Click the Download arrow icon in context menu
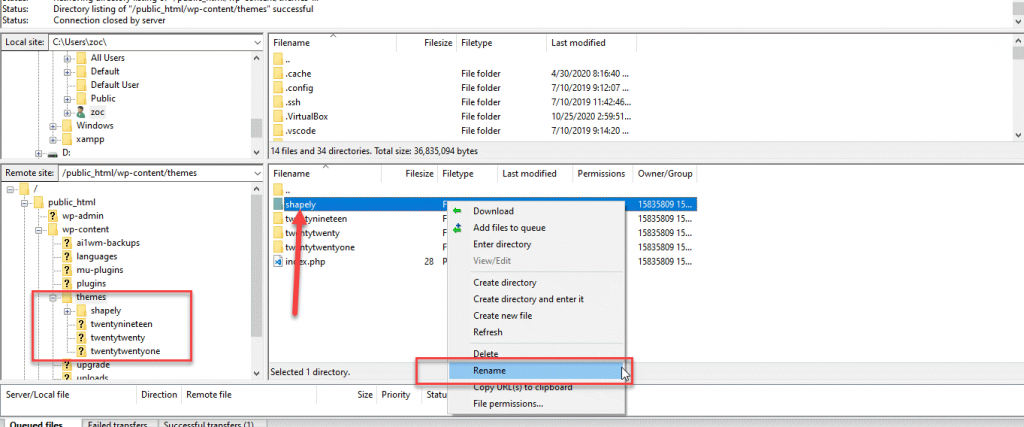 click(457, 211)
